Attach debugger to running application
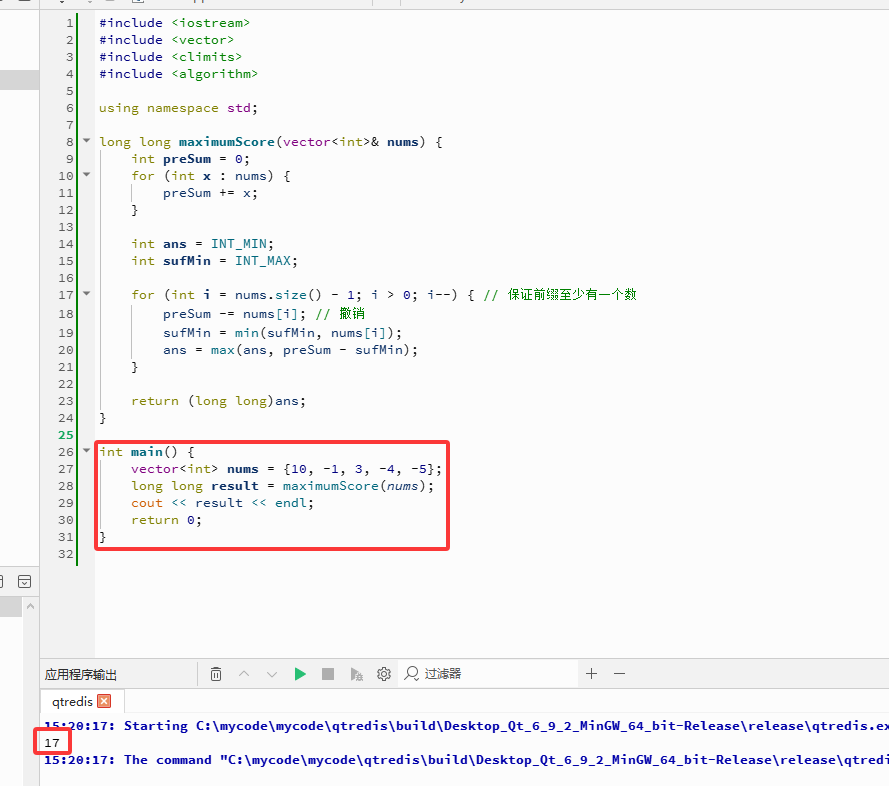The image size is (889, 786). 356,674
